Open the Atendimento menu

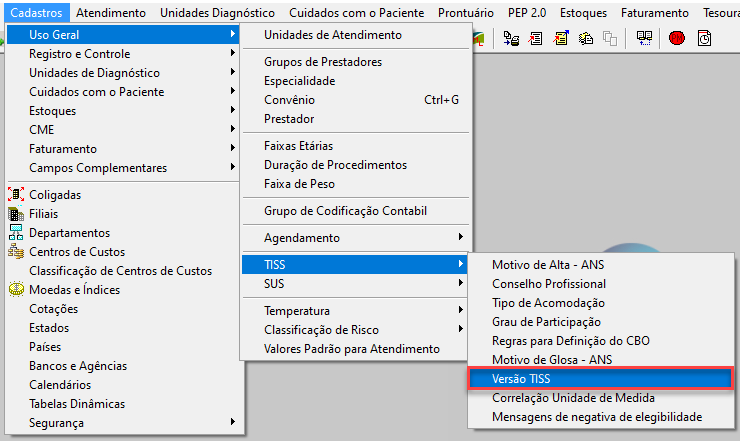pos(111,13)
